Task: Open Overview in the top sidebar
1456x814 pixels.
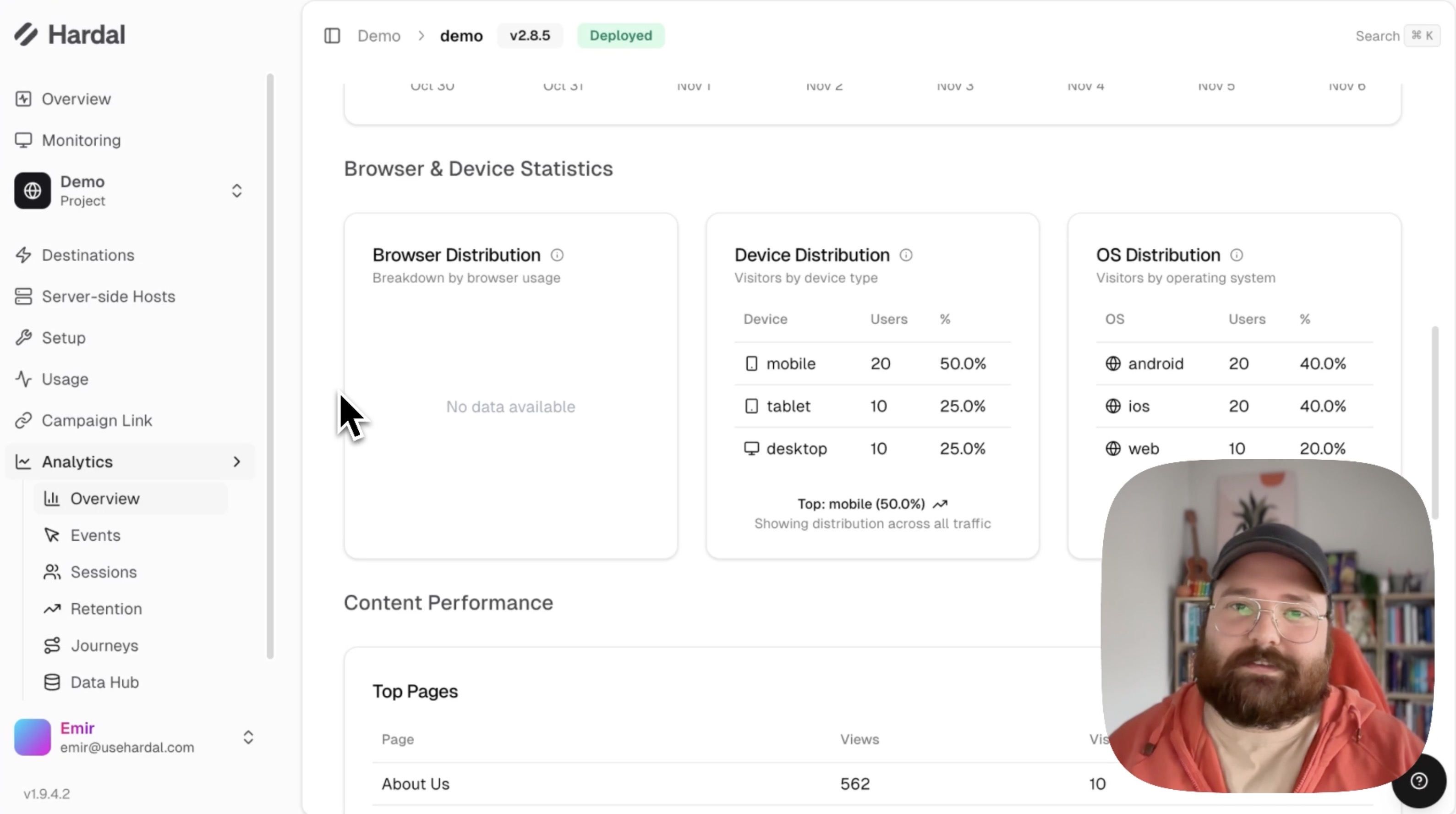Action: click(x=76, y=99)
